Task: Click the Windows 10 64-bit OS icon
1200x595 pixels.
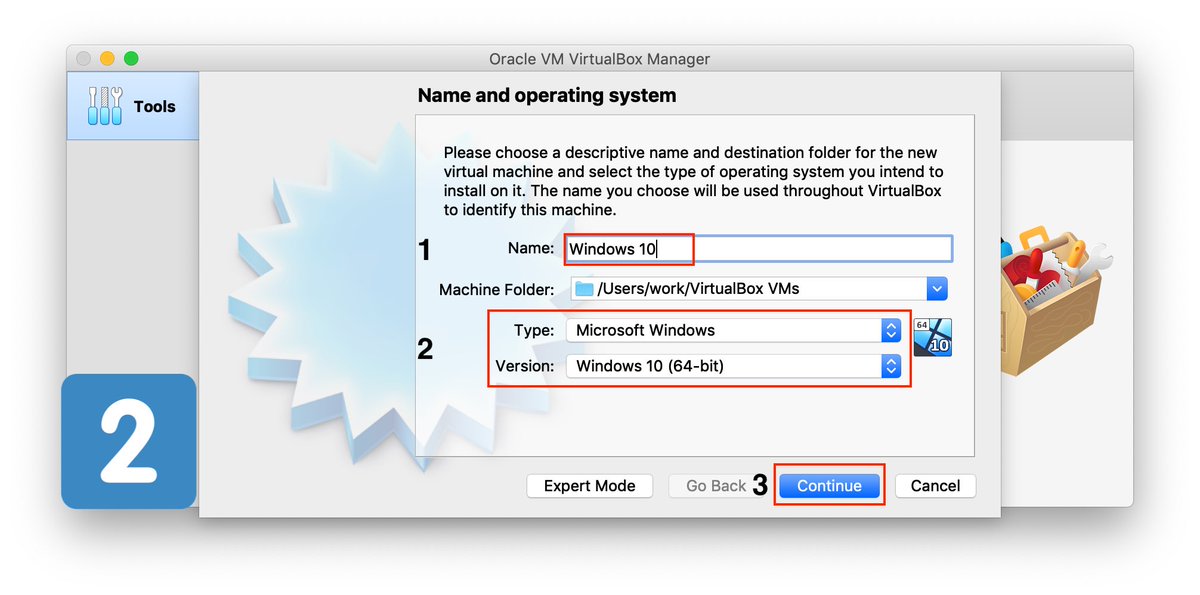Action: (x=933, y=337)
